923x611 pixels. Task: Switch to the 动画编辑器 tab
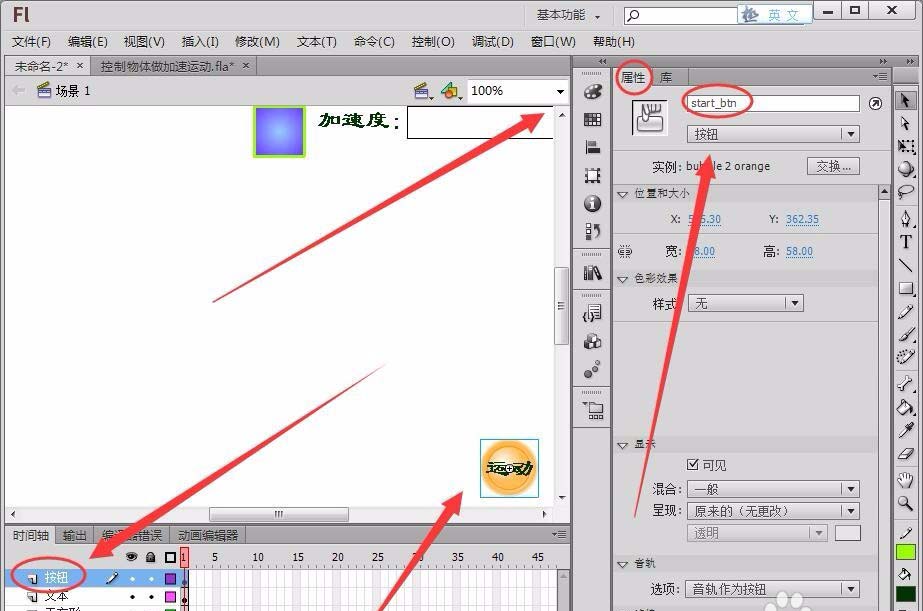pos(208,536)
